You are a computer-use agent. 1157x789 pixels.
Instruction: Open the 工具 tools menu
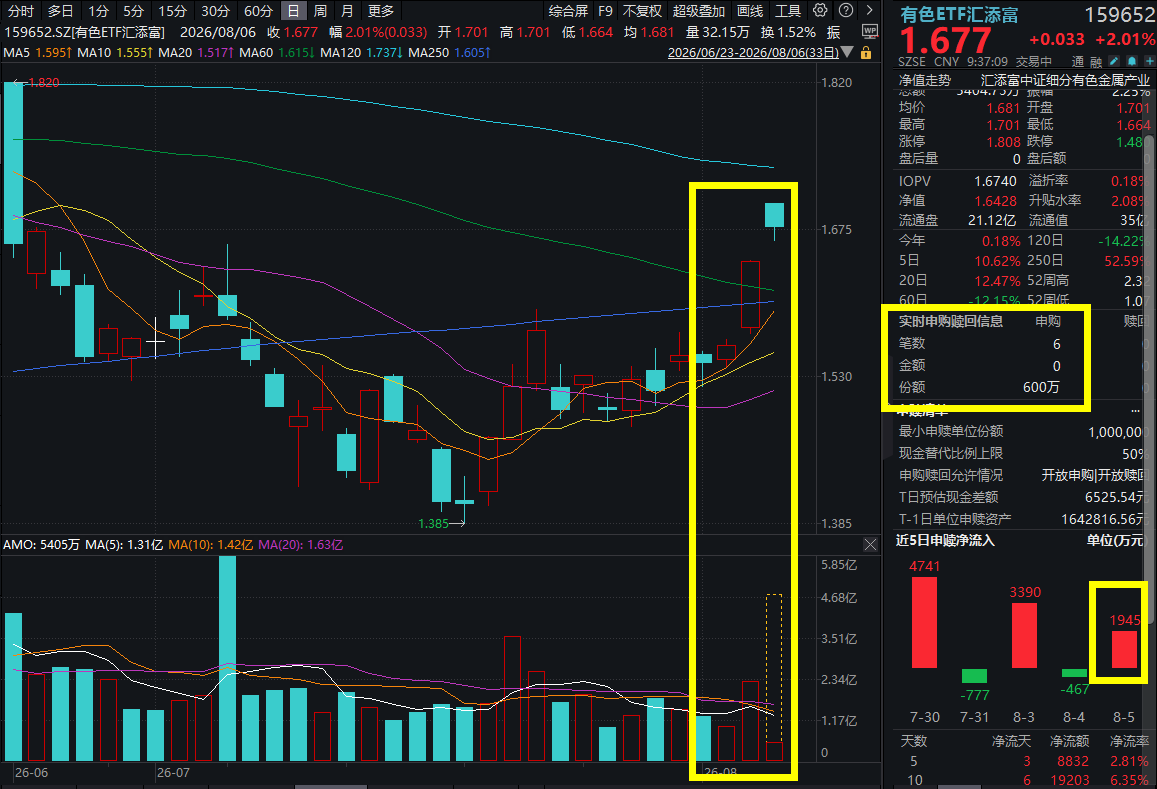[x=787, y=11]
